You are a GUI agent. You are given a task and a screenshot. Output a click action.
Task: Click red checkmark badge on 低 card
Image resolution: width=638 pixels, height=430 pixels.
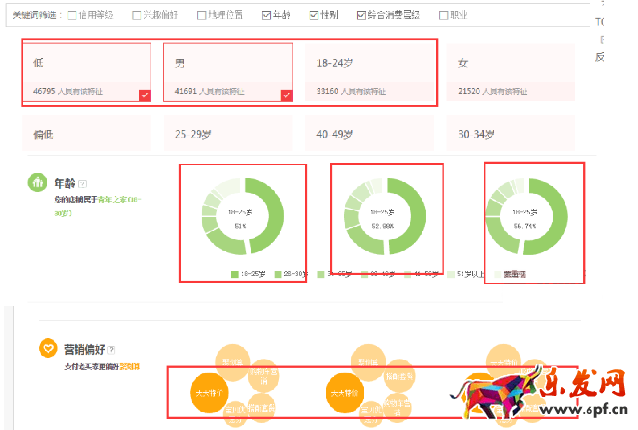(x=145, y=95)
